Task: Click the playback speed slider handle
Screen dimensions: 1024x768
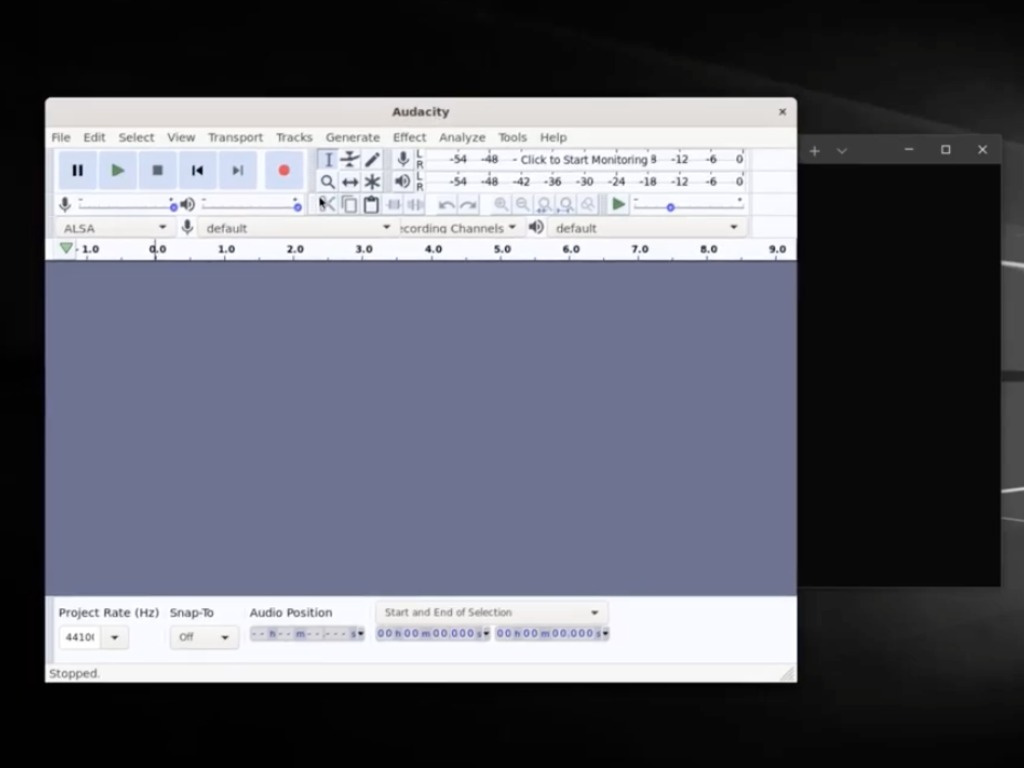Action: pyautogui.click(x=670, y=207)
